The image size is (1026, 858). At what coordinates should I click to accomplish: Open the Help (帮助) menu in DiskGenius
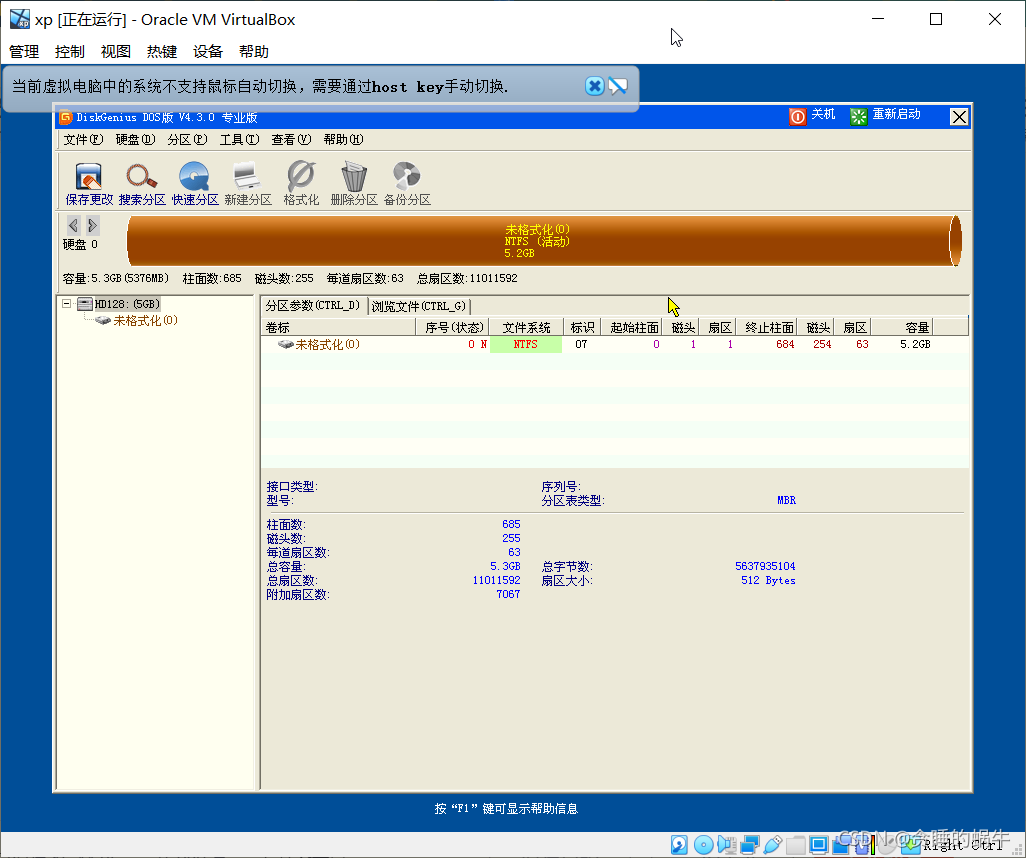tap(343, 139)
